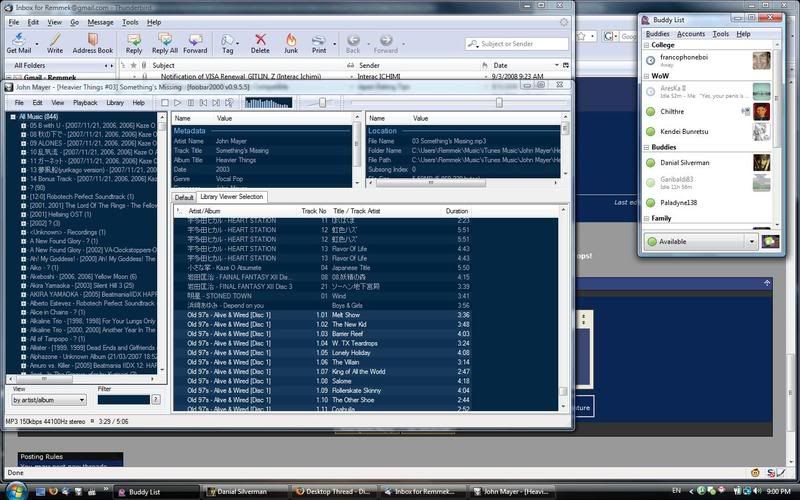
Task: Collapse the WoW buddy group
Action: click(645, 75)
